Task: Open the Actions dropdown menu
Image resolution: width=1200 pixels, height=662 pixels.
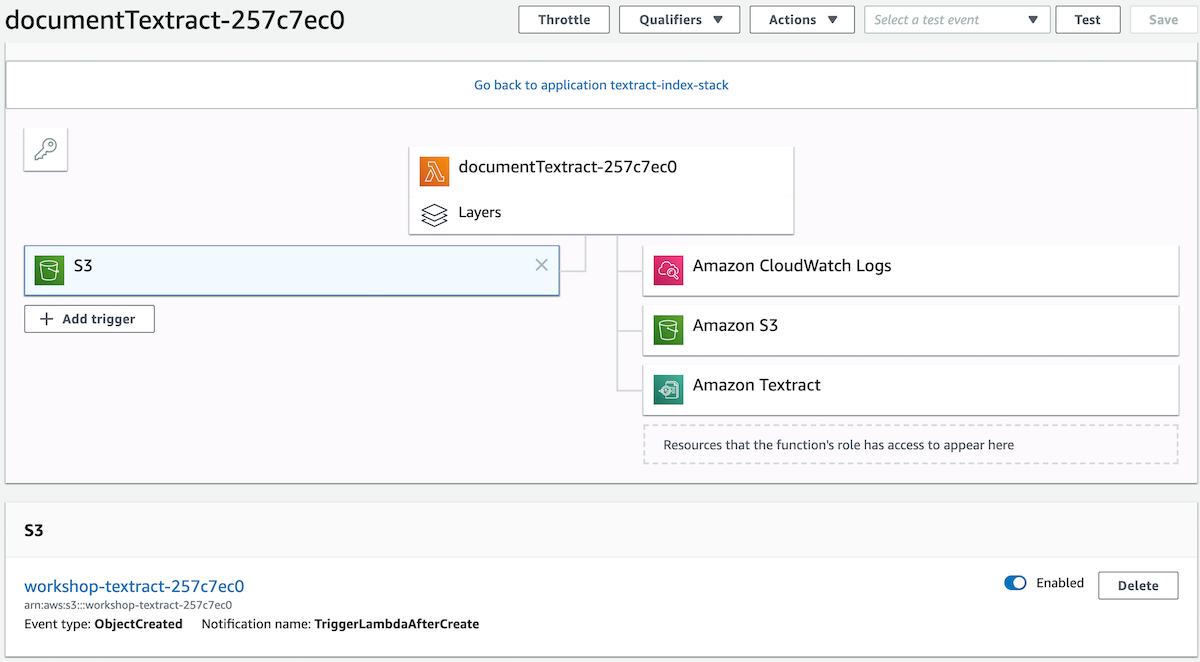Action: pyautogui.click(x=802, y=20)
